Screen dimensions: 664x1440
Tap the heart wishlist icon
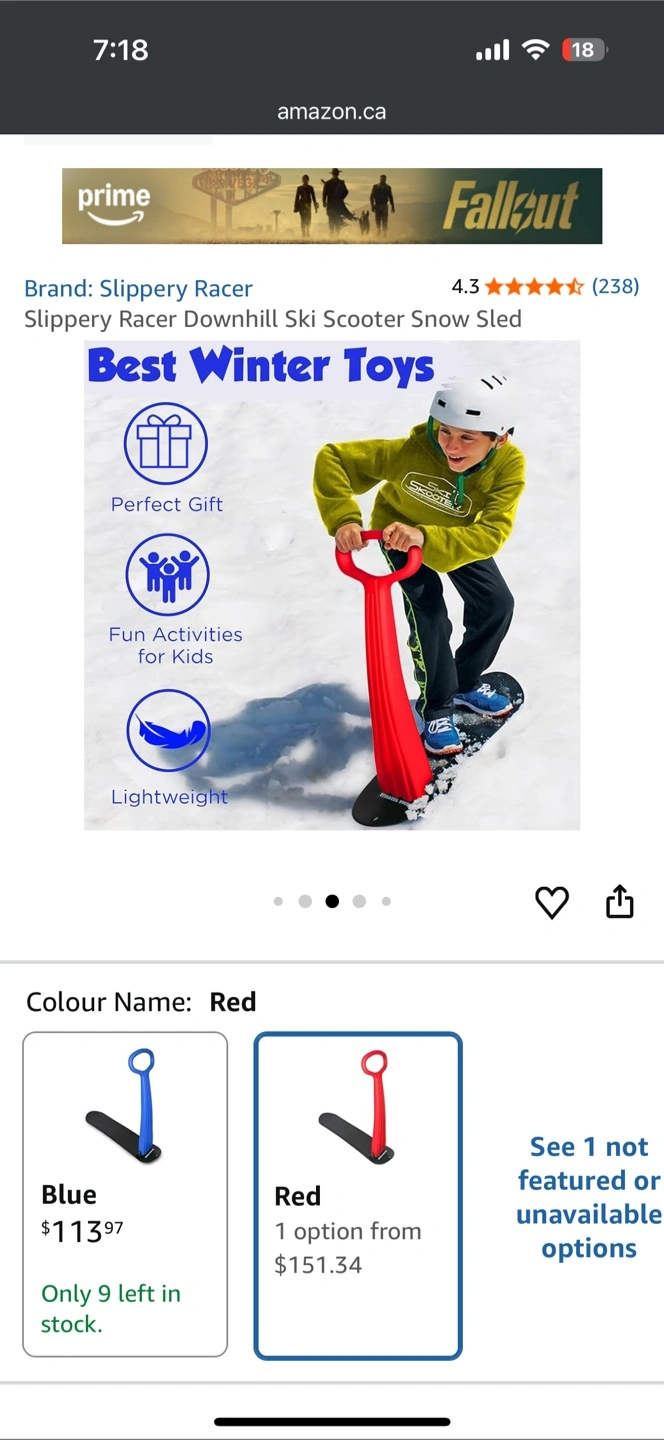click(x=552, y=902)
